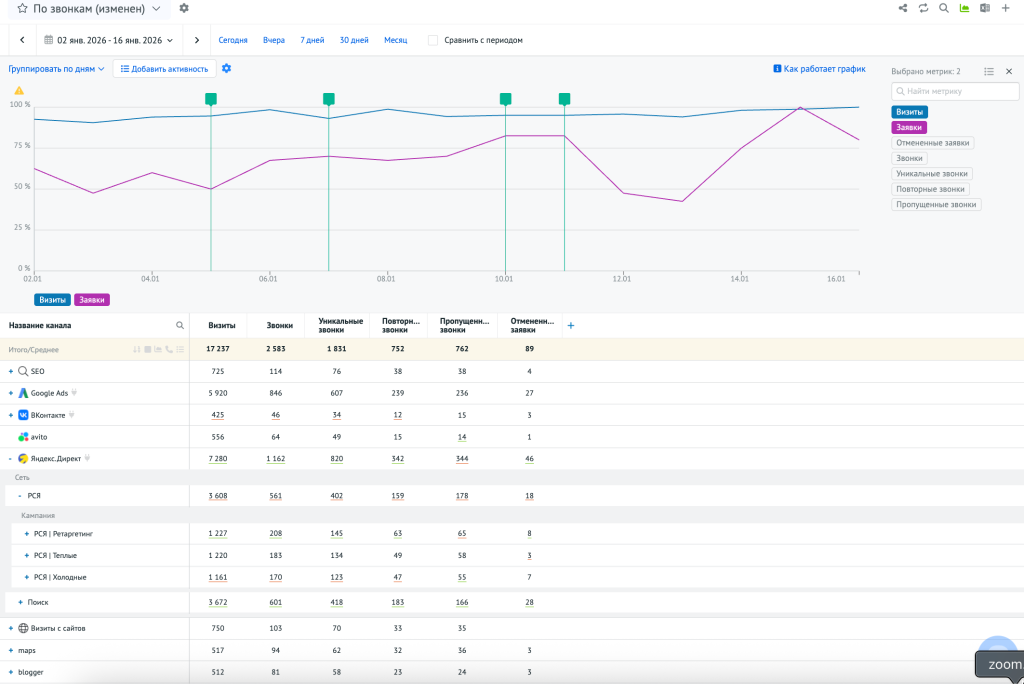Collapse the Яндекс.Директ channel row
1024x684 pixels.
[x=11, y=459]
